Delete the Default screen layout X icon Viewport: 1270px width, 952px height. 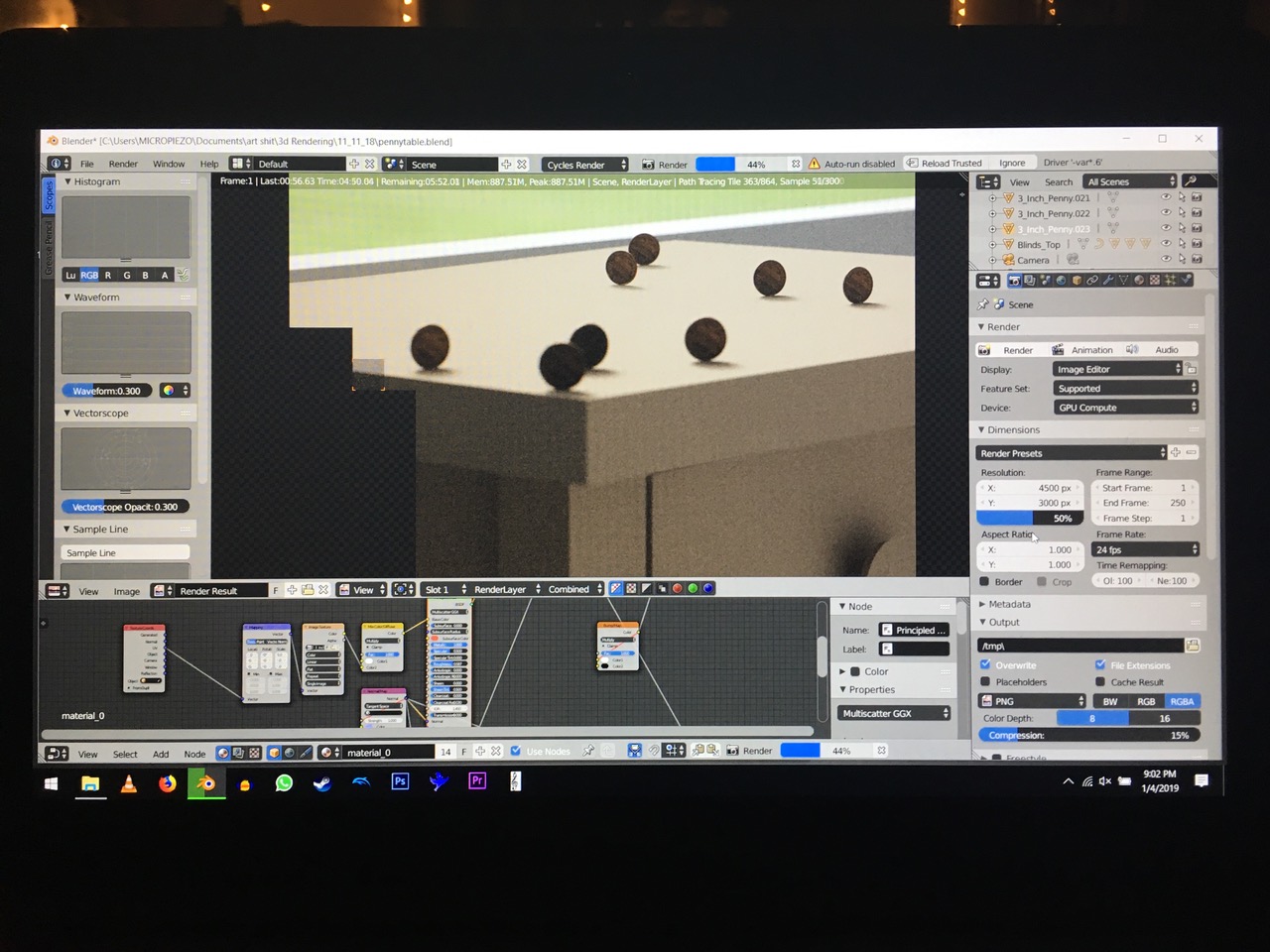coord(370,164)
